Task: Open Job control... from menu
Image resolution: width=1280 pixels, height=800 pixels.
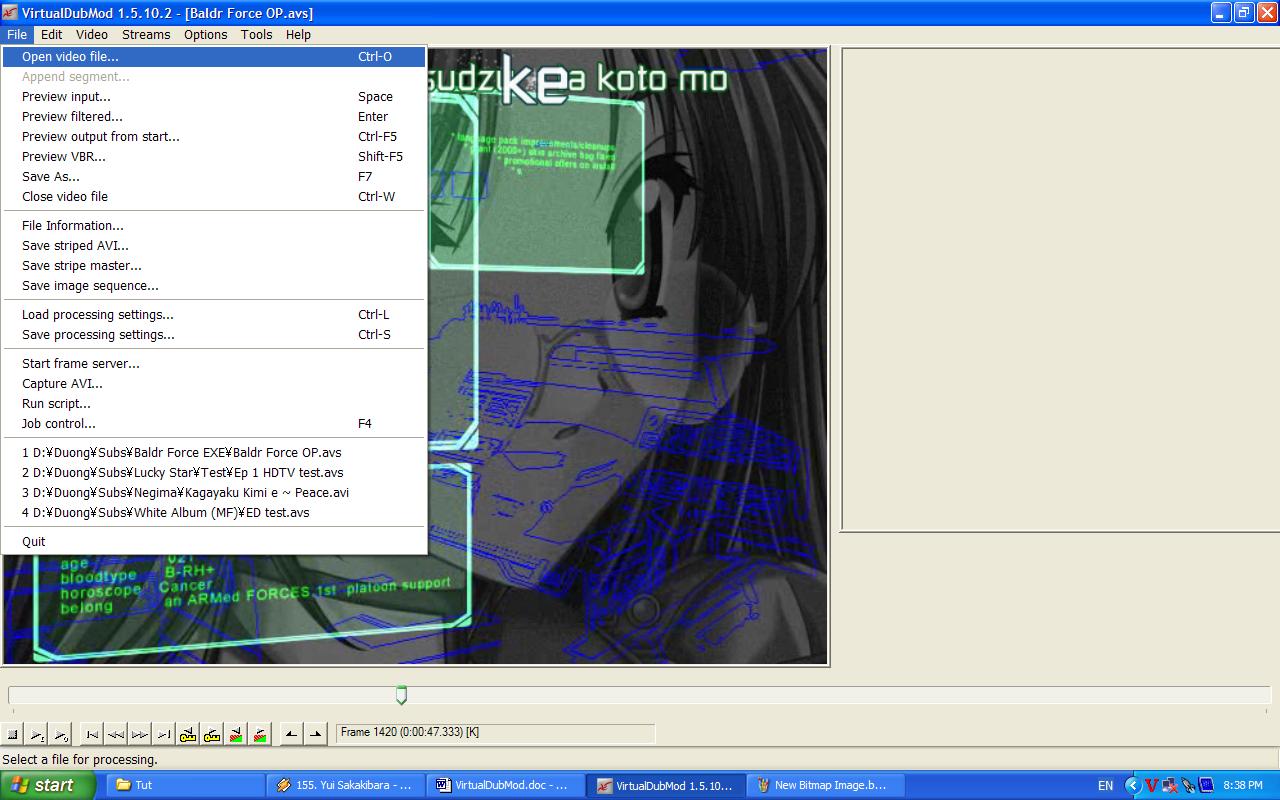Action: pyautogui.click(x=214, y=424)
